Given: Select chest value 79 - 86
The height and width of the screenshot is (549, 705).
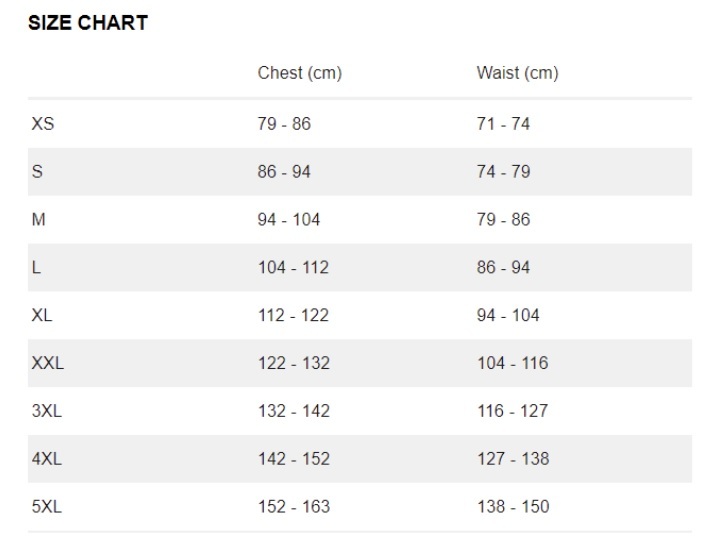Looking at the screenshot, I should pyautogui.click(x=284, y=124).
